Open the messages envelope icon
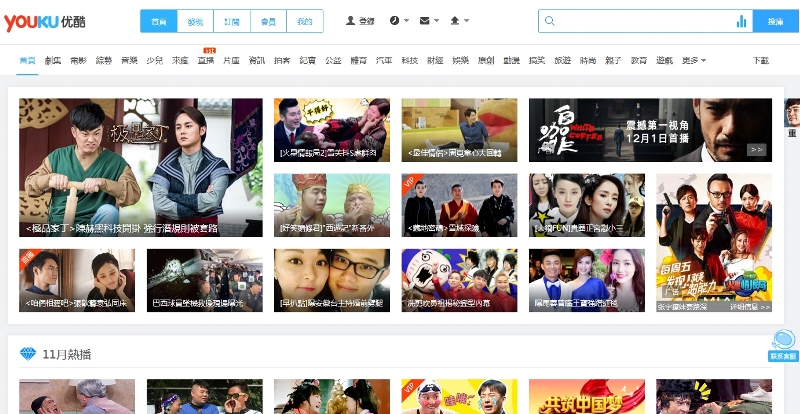The width and height of the screenshot is (800, 414). point(424,21)
